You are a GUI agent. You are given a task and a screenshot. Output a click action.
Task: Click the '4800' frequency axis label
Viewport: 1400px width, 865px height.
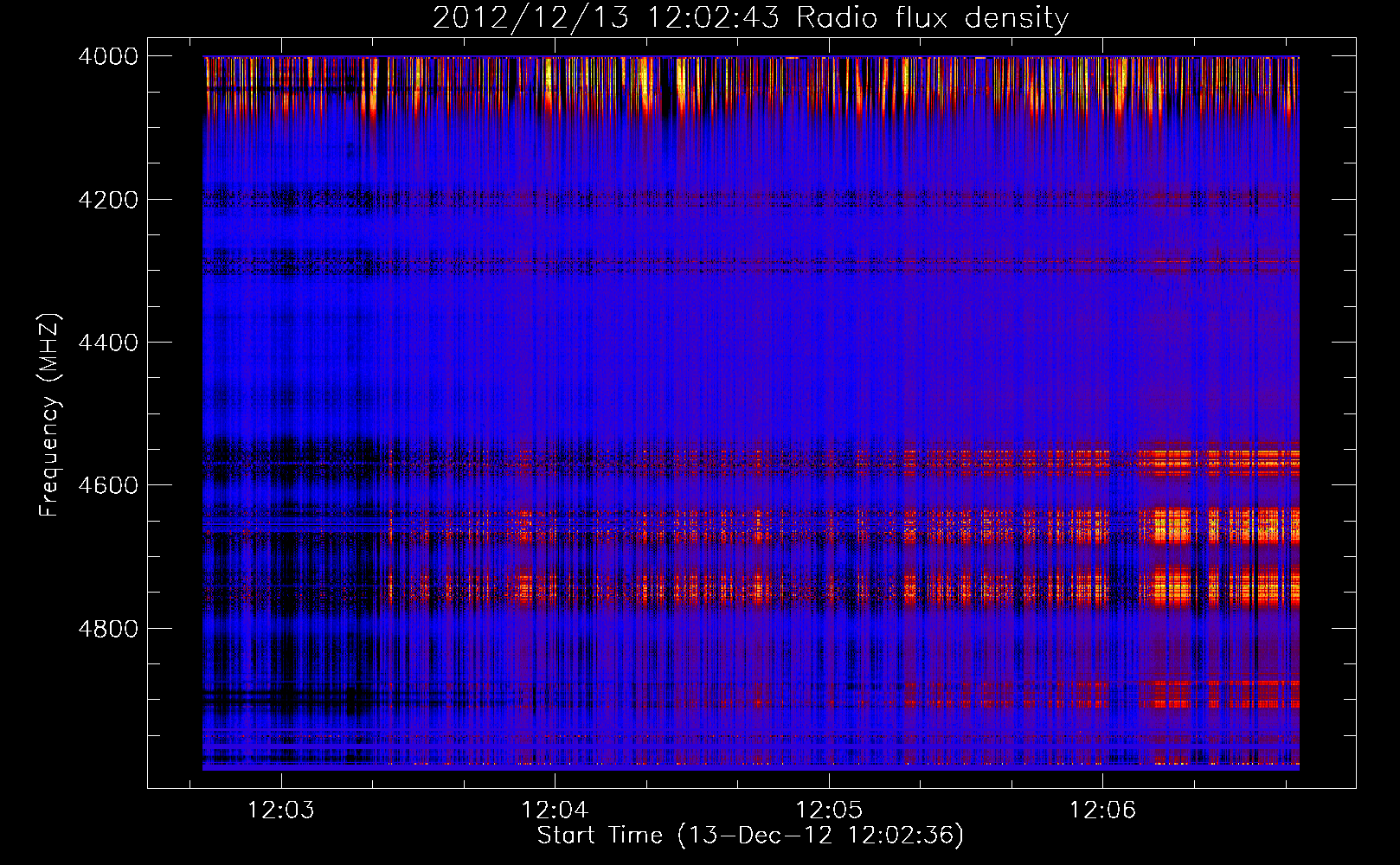[108, 629]
